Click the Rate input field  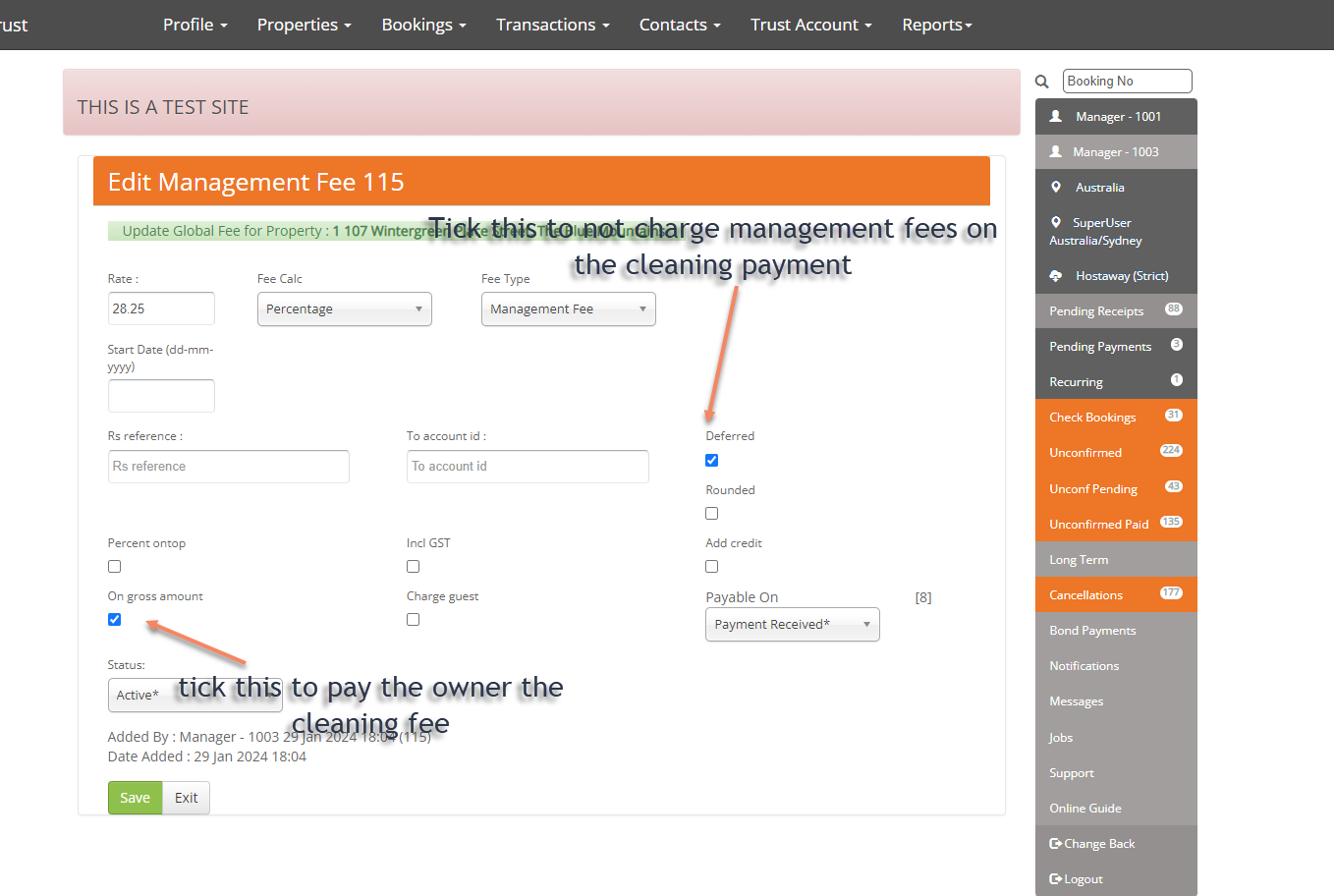pyautogui.click(x=161, y=308)
